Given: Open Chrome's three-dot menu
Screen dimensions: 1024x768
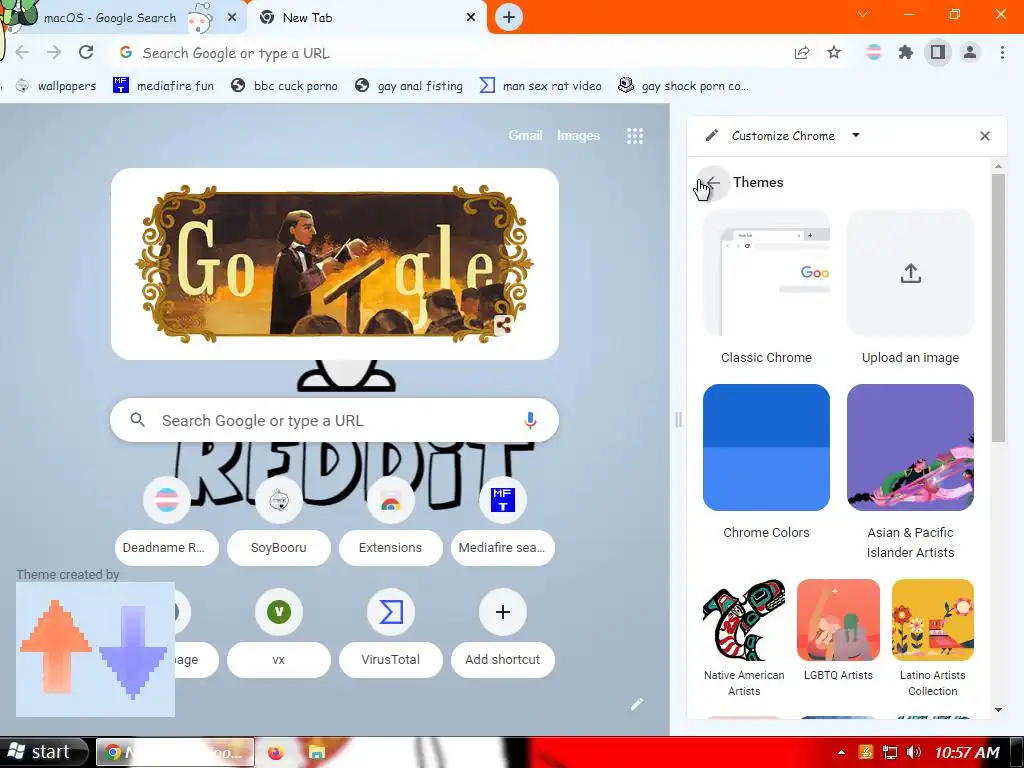Looking at the screenshot, I should click(x=1002, y=52).
